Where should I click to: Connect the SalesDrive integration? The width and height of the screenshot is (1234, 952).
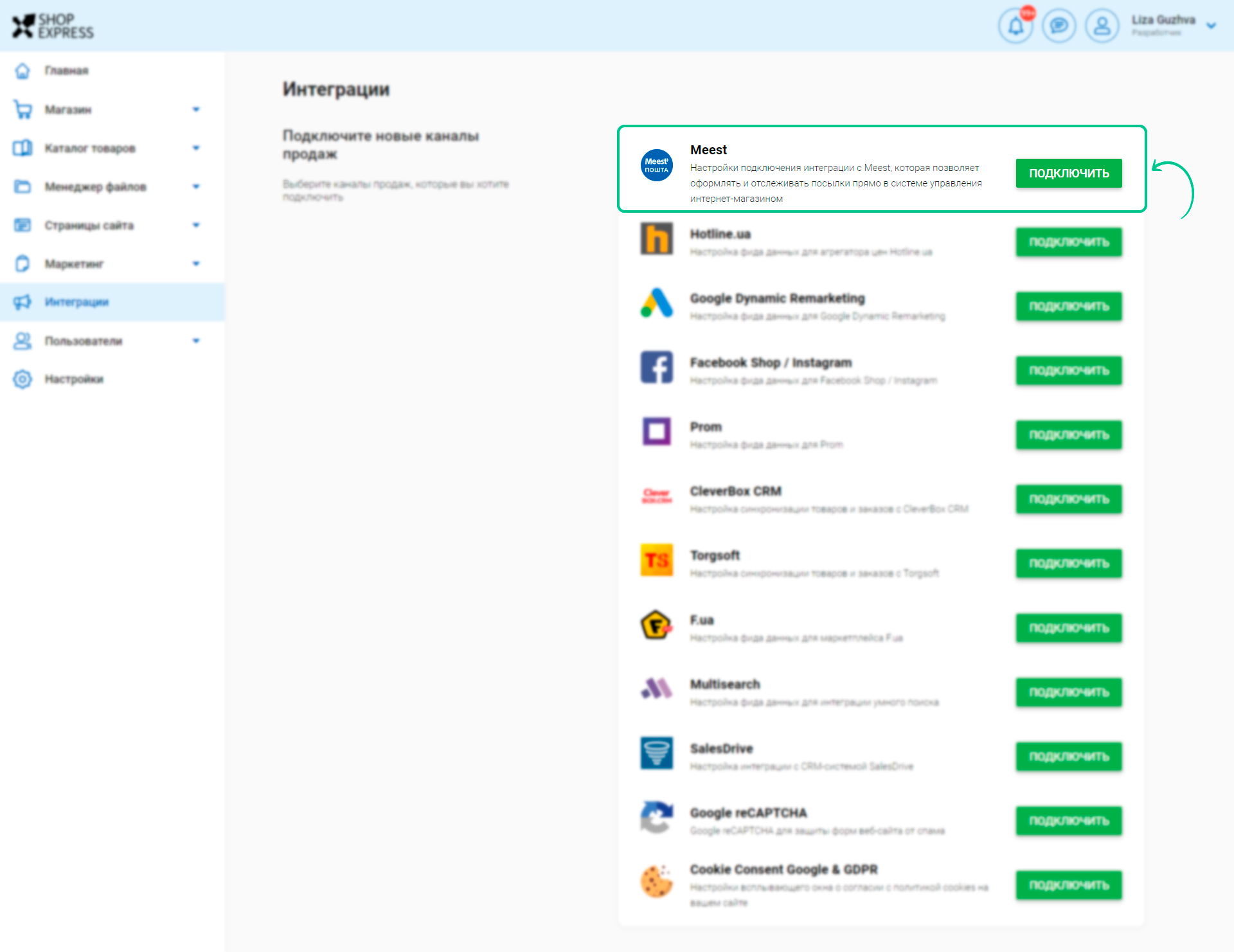[1069, 756]
